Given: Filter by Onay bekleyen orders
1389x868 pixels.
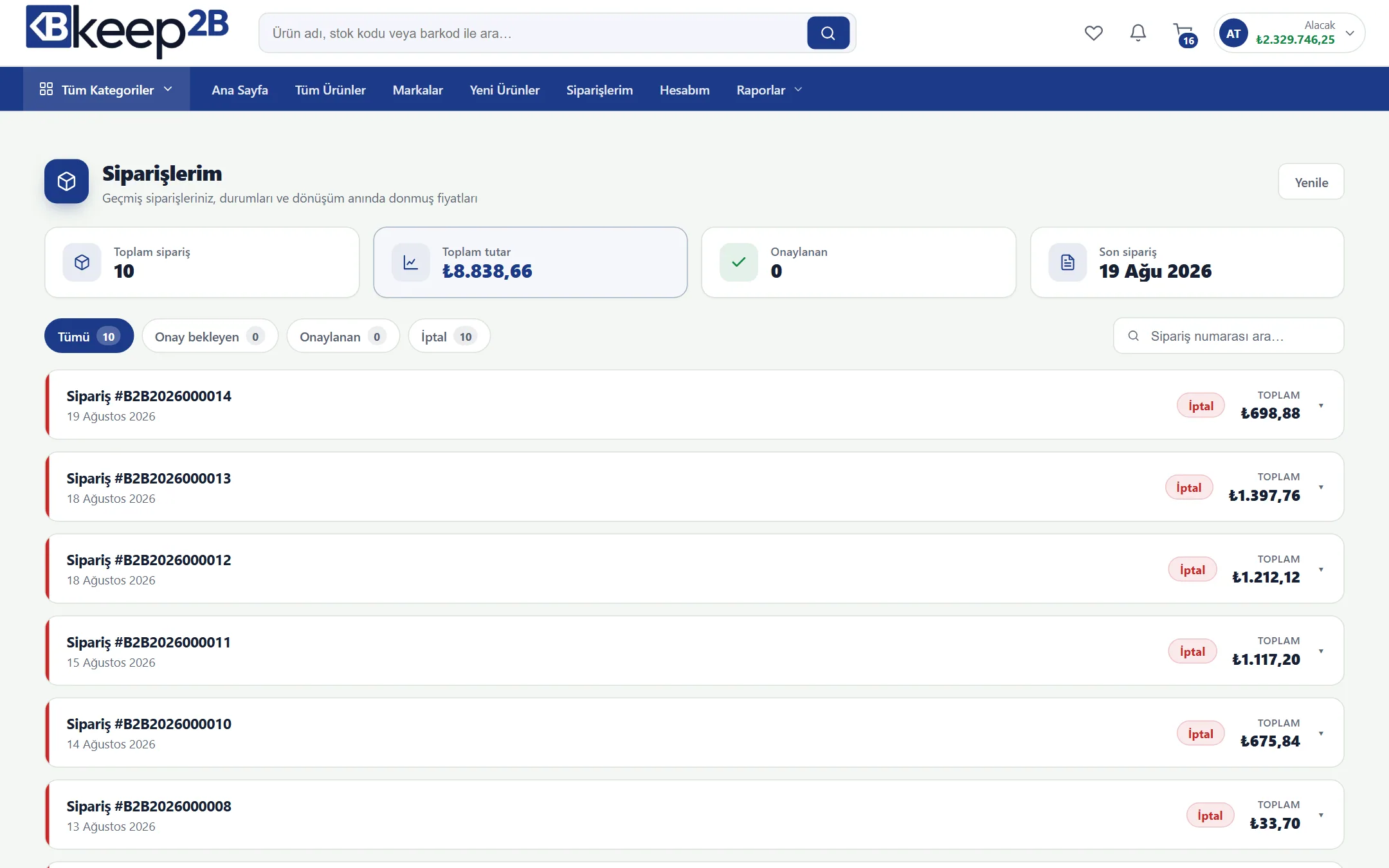Looking at the screenshot, I should (210, 336).
